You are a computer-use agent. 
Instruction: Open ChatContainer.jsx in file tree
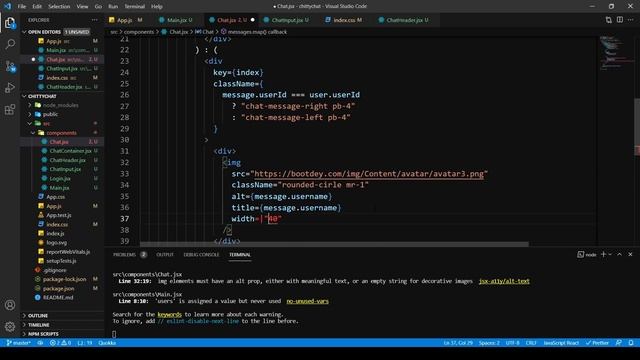pos(70,151)
